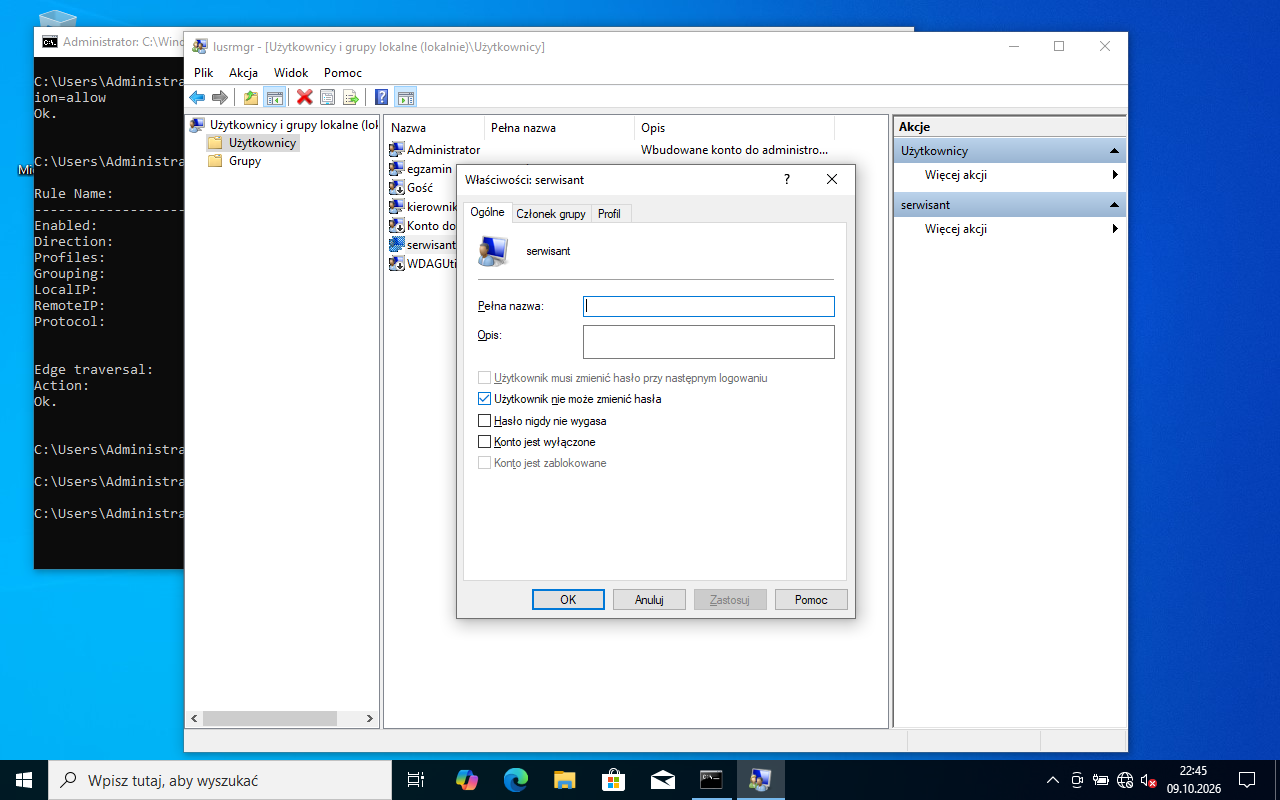Uncheck 'Użytkownik nie może zmienić hasła'
1280x800 pixels.
[485, 399]
